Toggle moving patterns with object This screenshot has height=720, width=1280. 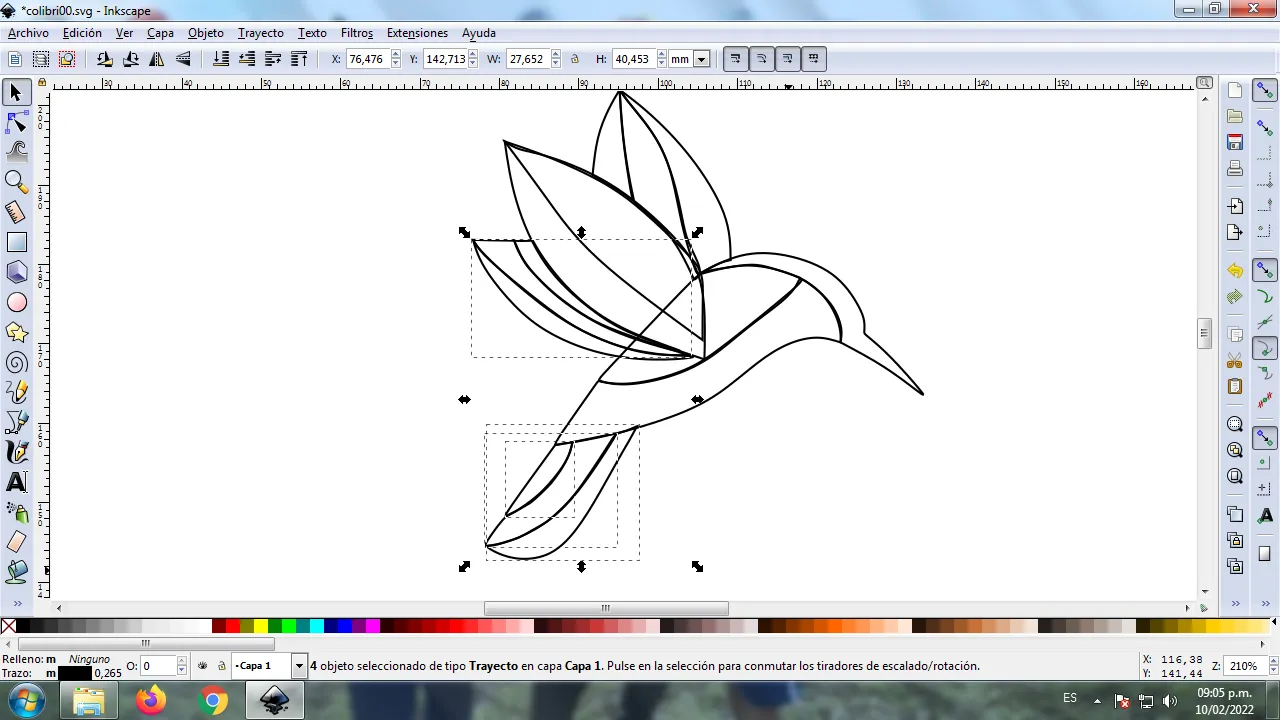813,59
